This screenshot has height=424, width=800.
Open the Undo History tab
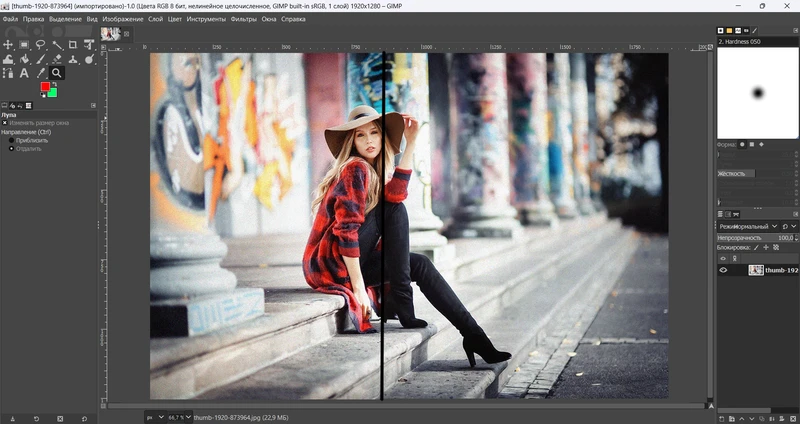[20, 106]
